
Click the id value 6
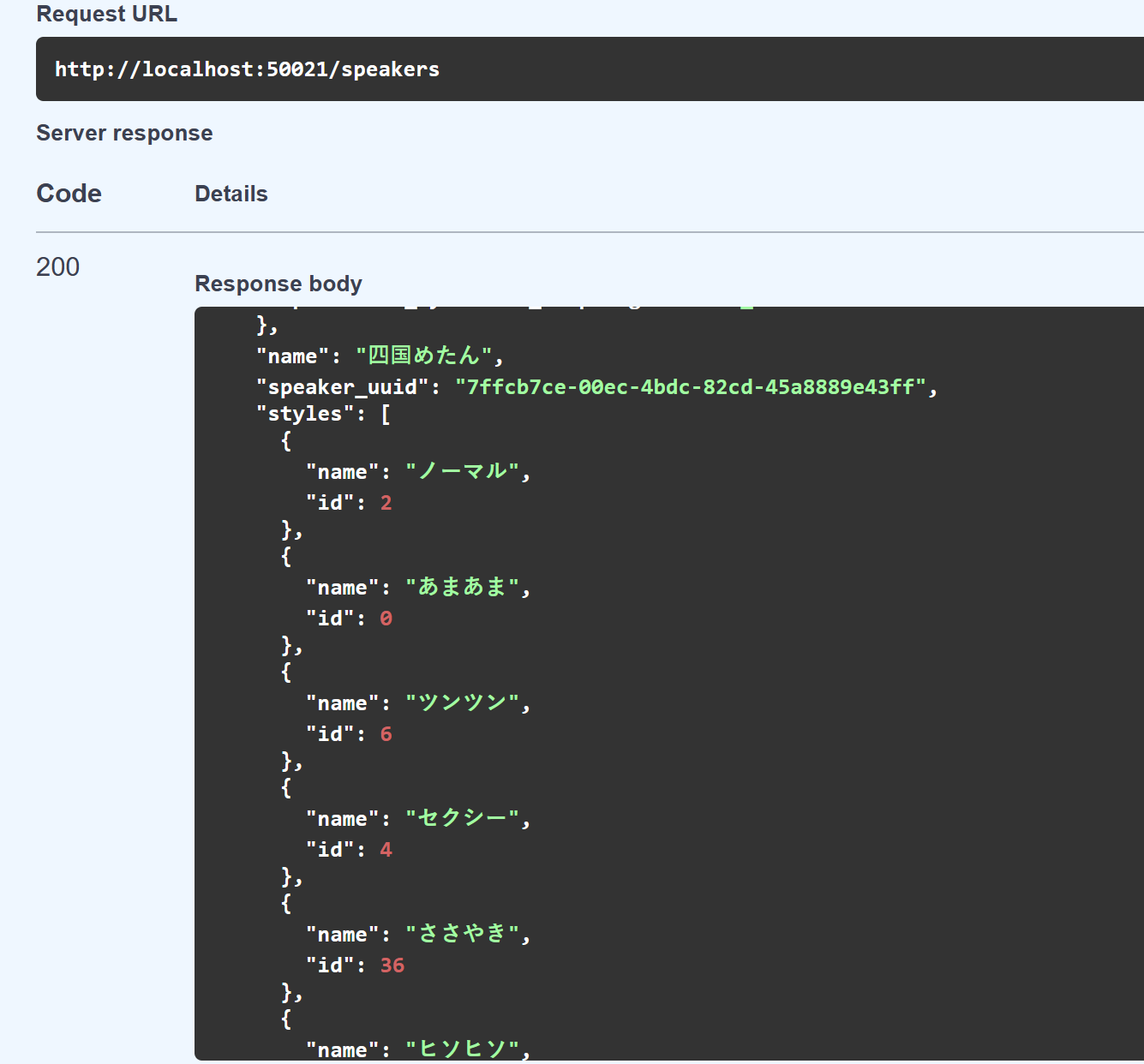pyautogui.click(x=386, y=734)
